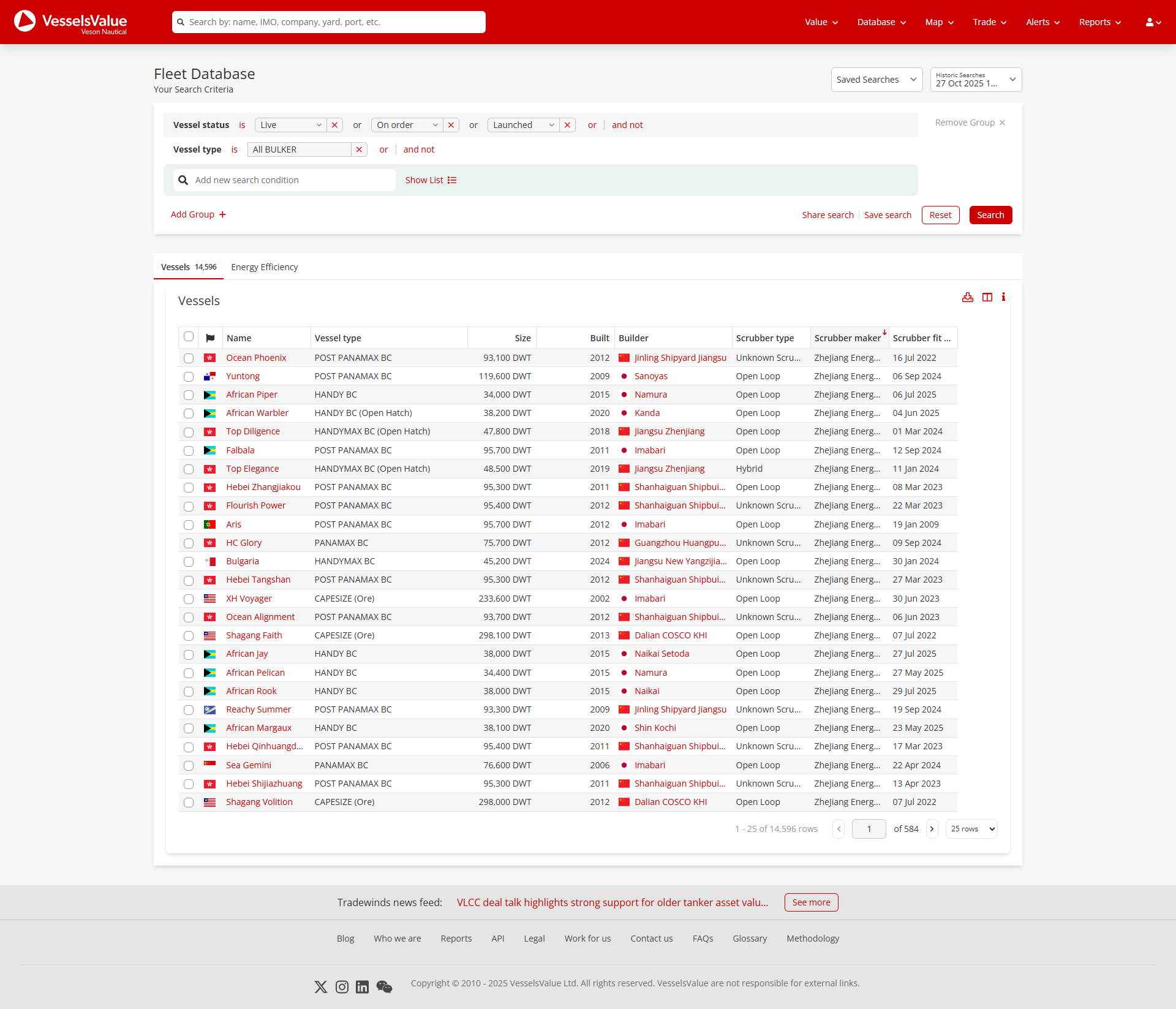Select the checkbox for Ocean Phoenix row

click(x=188, y=358)
